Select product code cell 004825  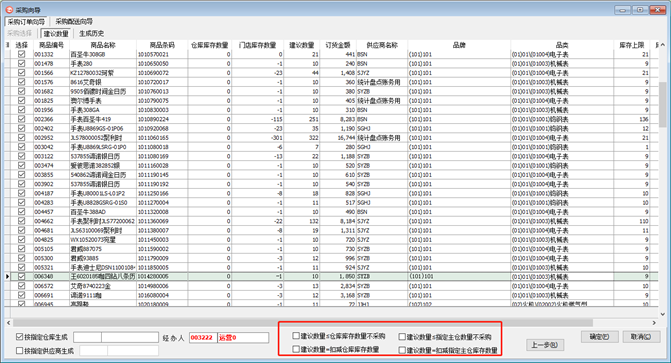coord(51,240)
